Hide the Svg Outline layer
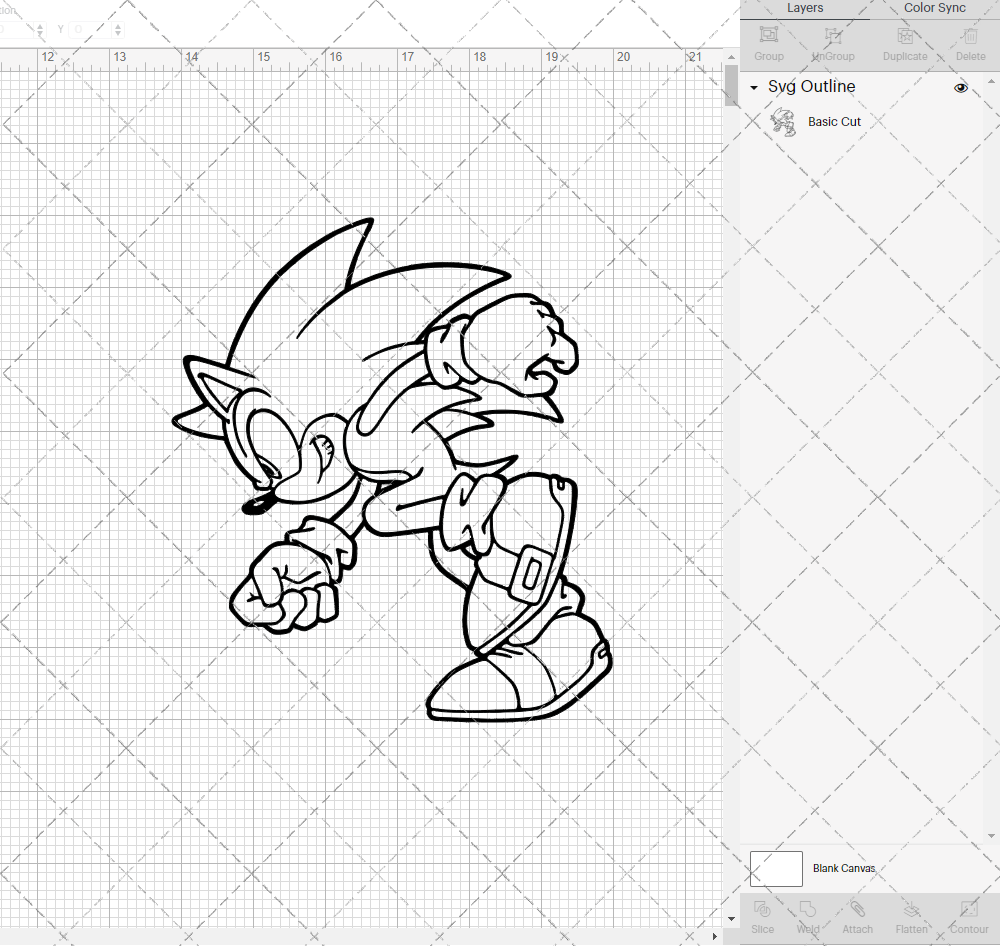1000x946 pixels. click(960, 88)
